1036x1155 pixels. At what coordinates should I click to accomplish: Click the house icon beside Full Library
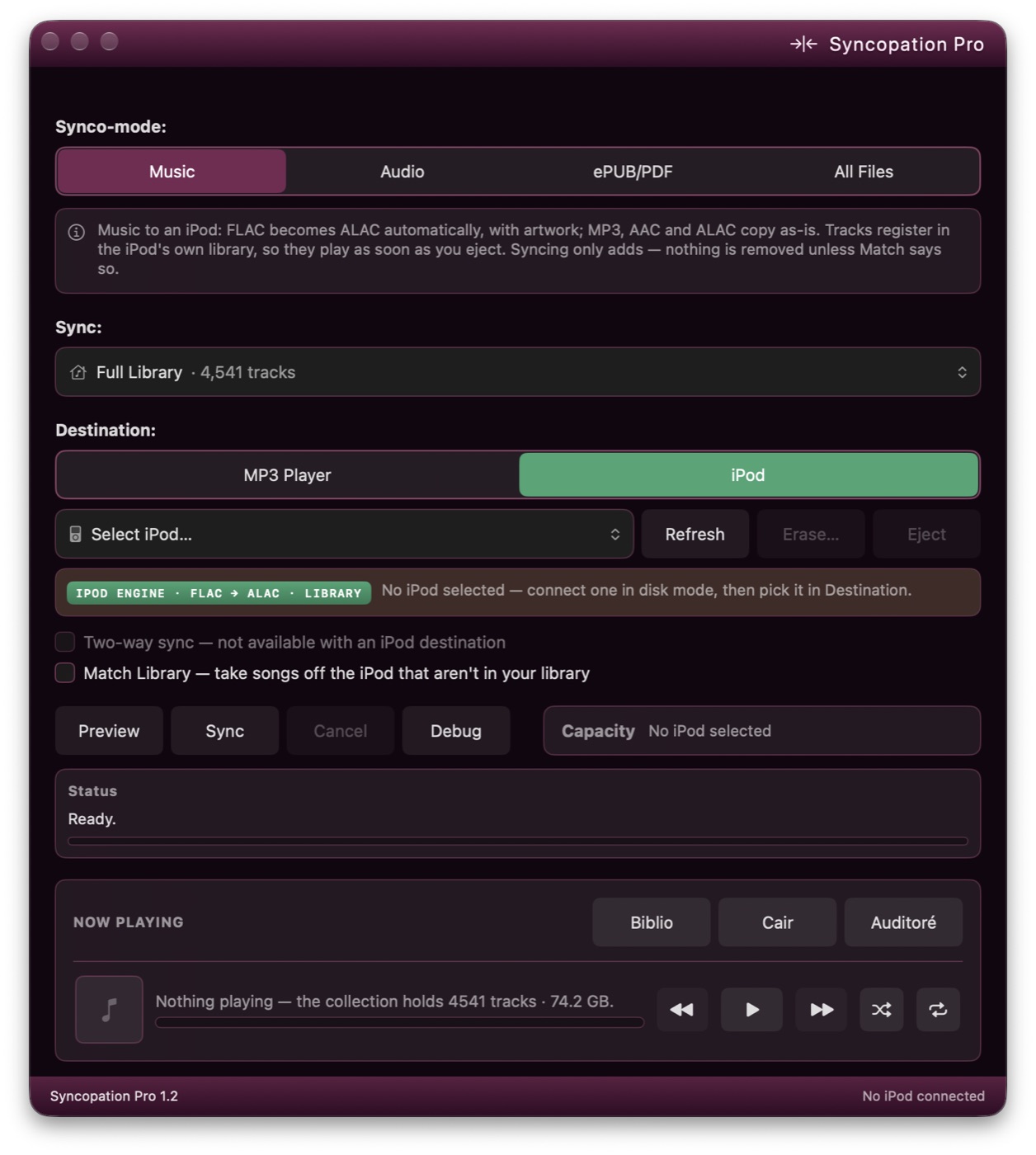point(78,372)
